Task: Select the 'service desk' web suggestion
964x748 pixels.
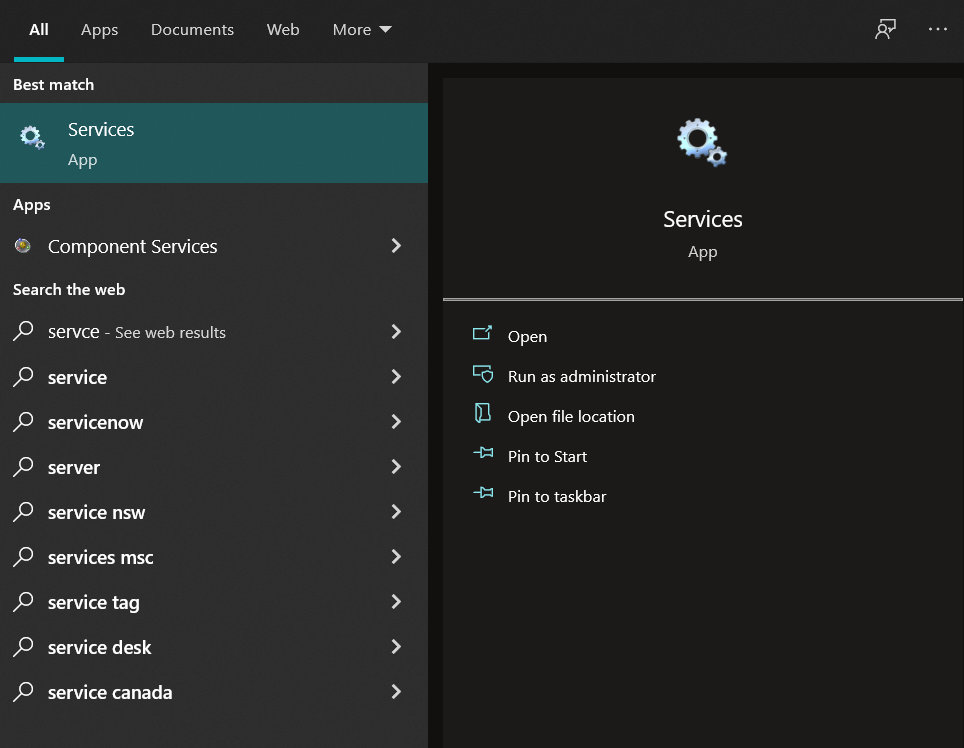Action: coord(214,647)
